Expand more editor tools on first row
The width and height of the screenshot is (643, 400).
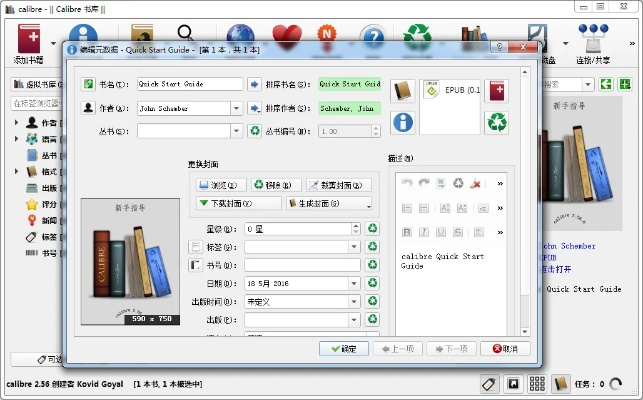click(x=500, y=183)
